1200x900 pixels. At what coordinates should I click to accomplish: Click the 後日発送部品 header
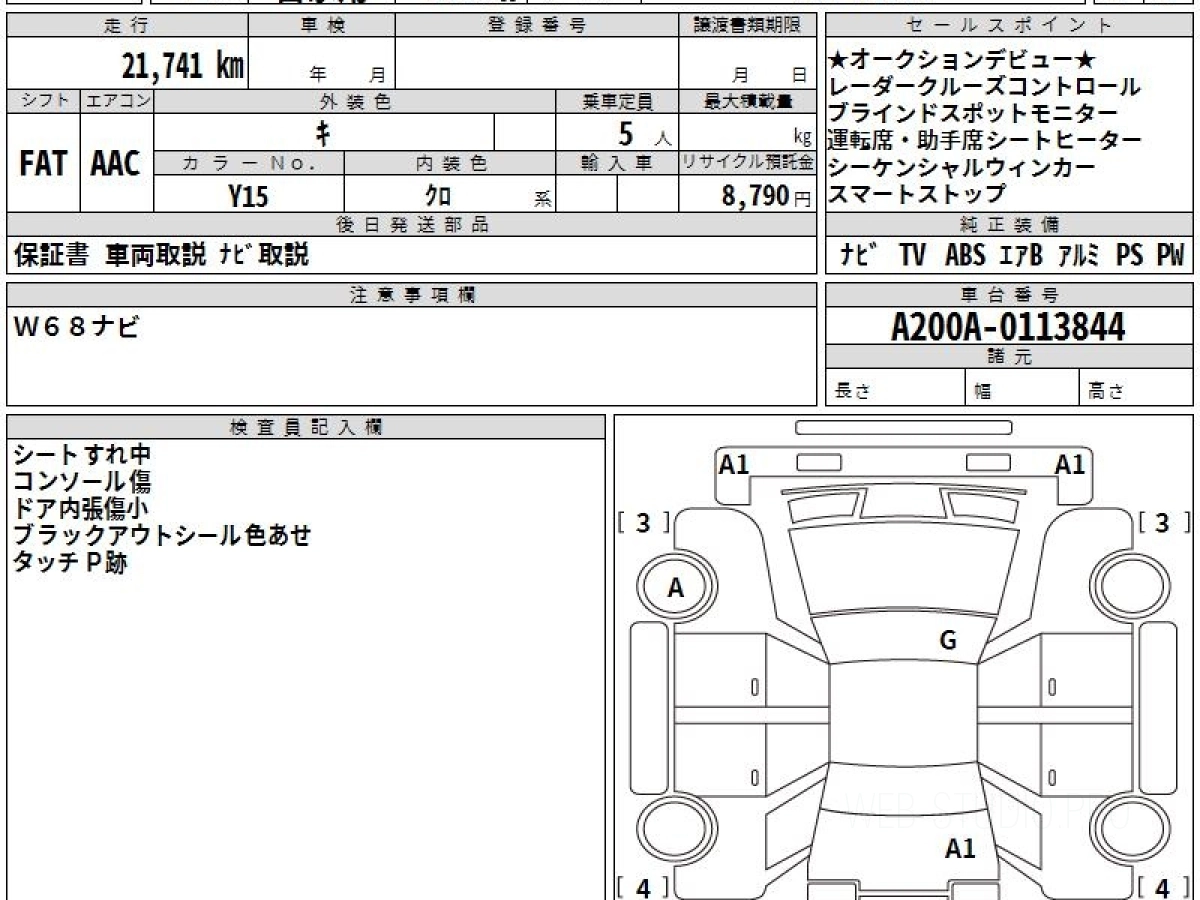[412, 225]
